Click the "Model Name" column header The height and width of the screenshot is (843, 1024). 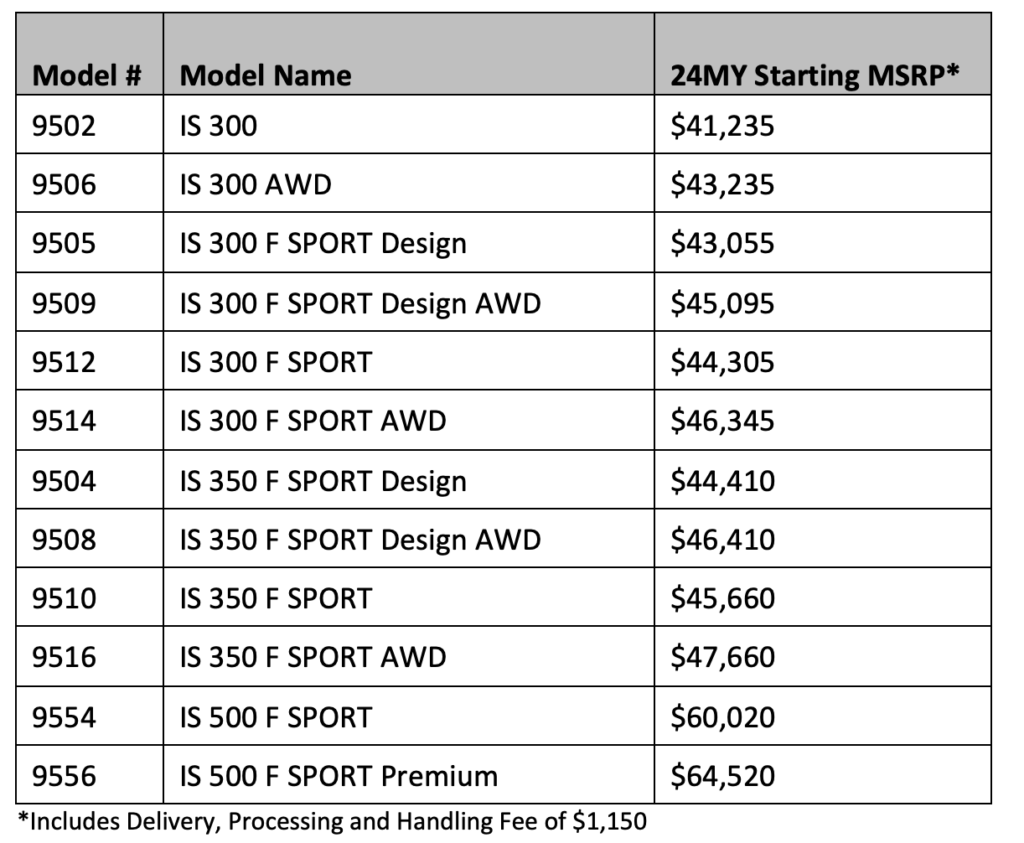266,75
